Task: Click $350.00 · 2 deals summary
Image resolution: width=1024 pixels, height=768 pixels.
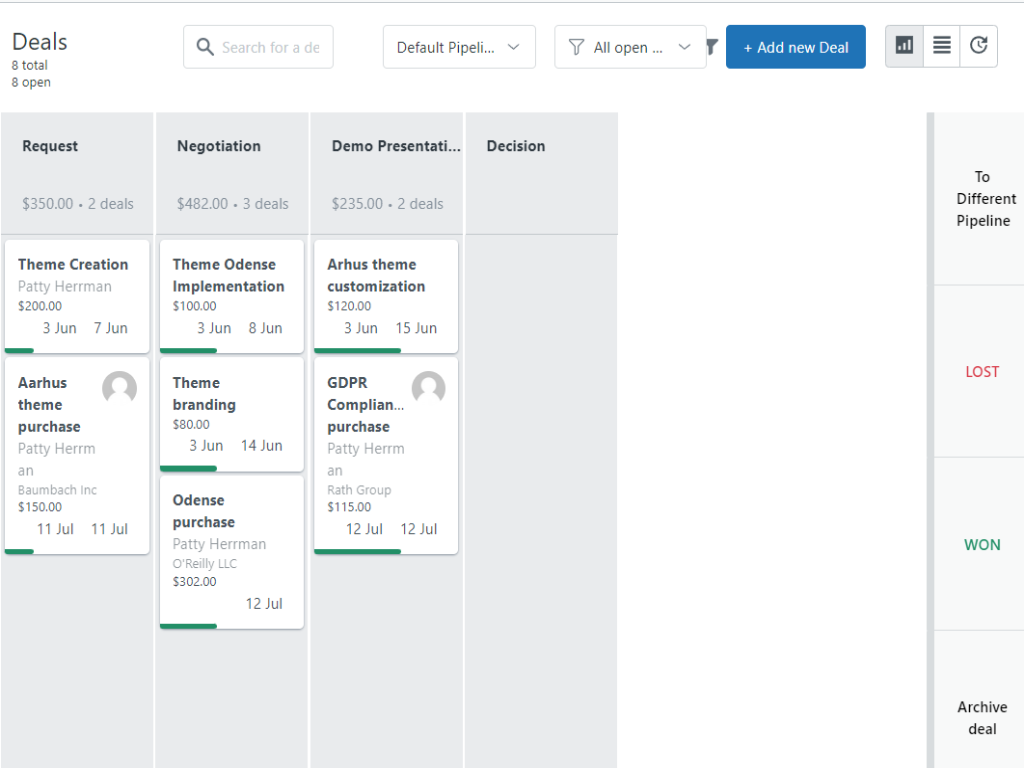Action: (78, 204)
